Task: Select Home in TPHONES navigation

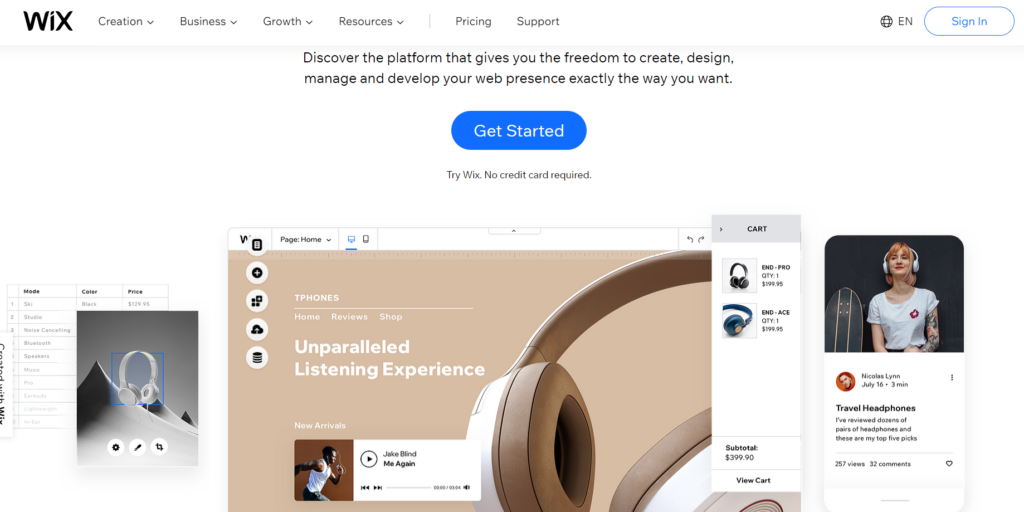Action: pyautogui.click(x=307, y=317)
